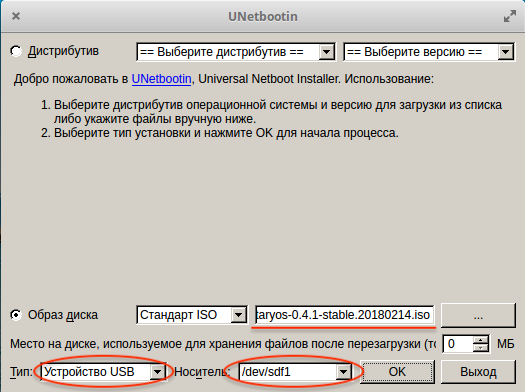Click the Носитель: label
Image resolution: width=525 pixels, height=392 pixels.
coord(202,372)
